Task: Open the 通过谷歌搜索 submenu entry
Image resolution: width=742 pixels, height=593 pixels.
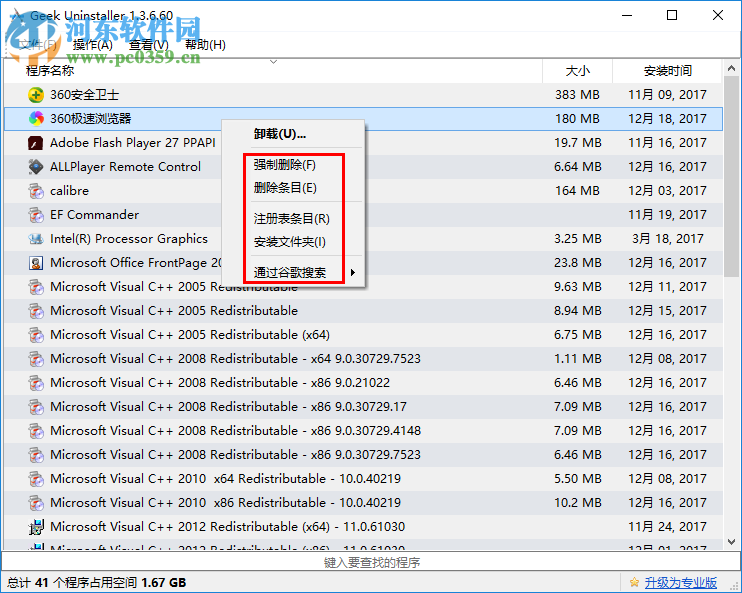Action: point(290,273)
